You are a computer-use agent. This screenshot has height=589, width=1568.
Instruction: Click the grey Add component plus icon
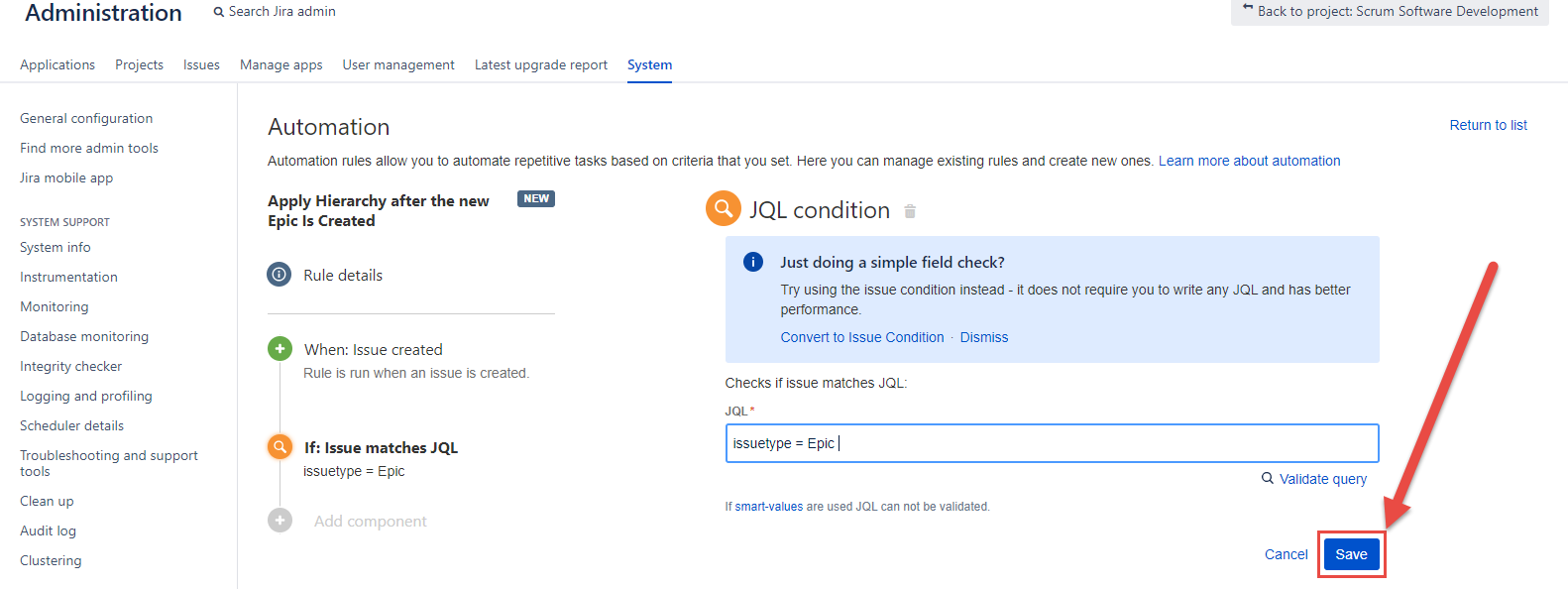280,521
